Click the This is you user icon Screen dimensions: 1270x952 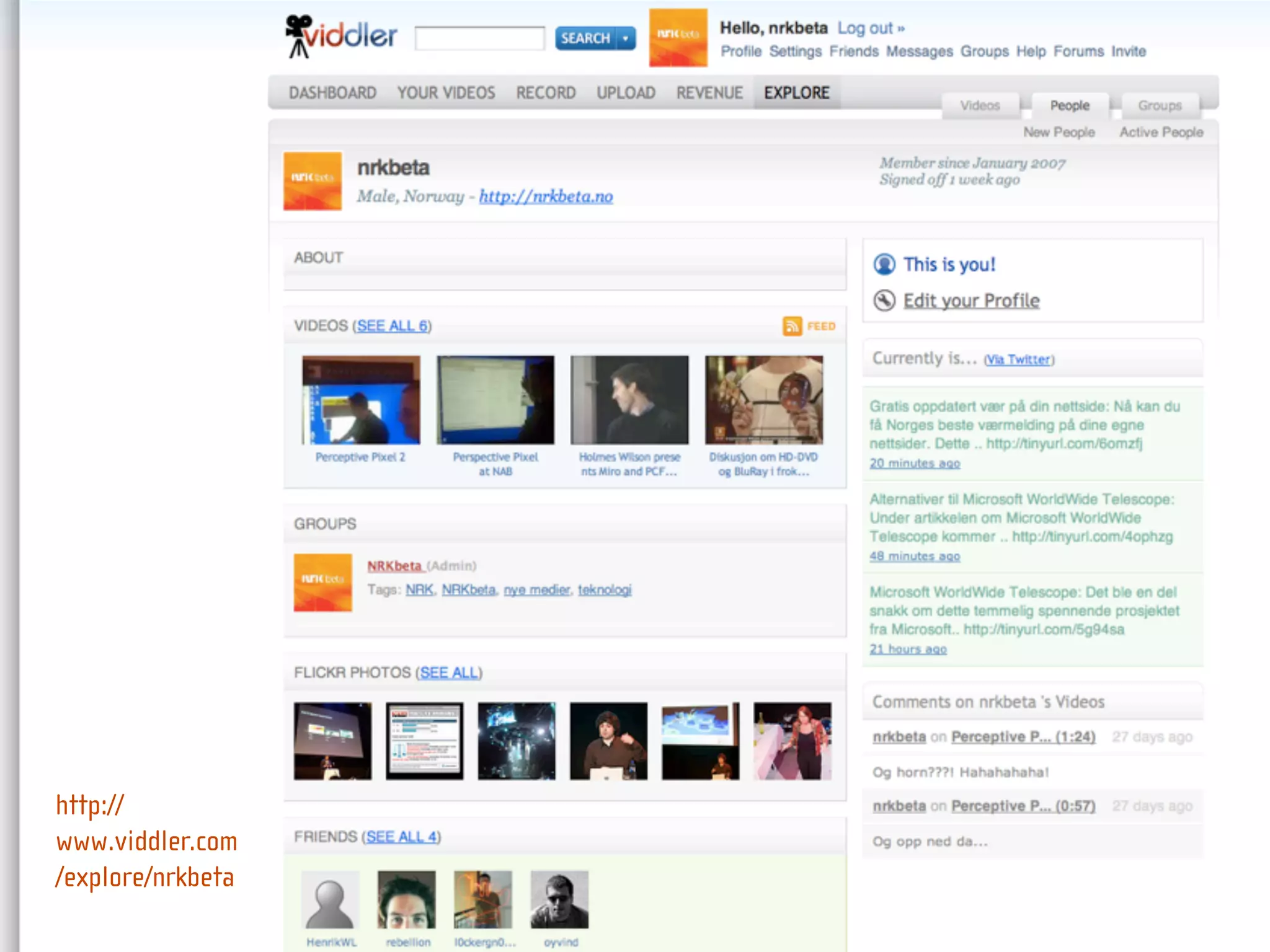[x=884, y=265]
